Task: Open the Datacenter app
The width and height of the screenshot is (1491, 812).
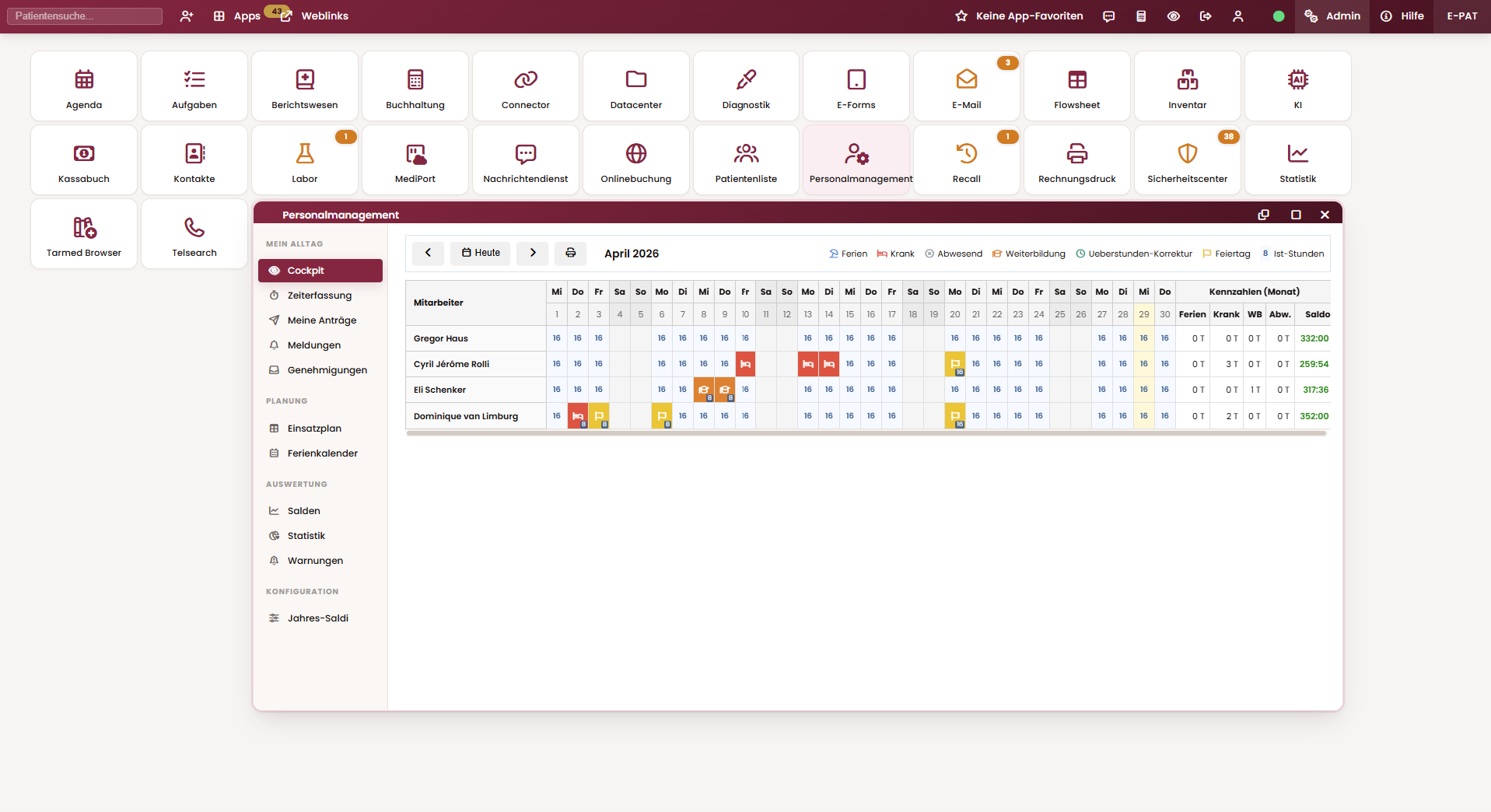Action: pyautogui.click(x=636, y=86)
